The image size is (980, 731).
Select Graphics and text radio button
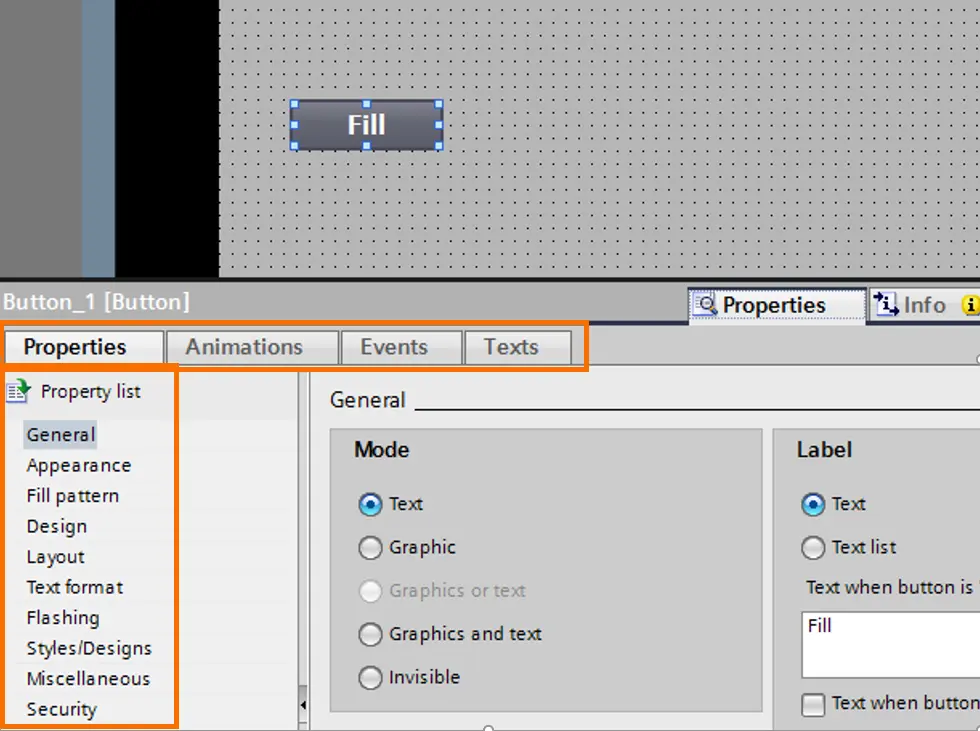point(370,634)
